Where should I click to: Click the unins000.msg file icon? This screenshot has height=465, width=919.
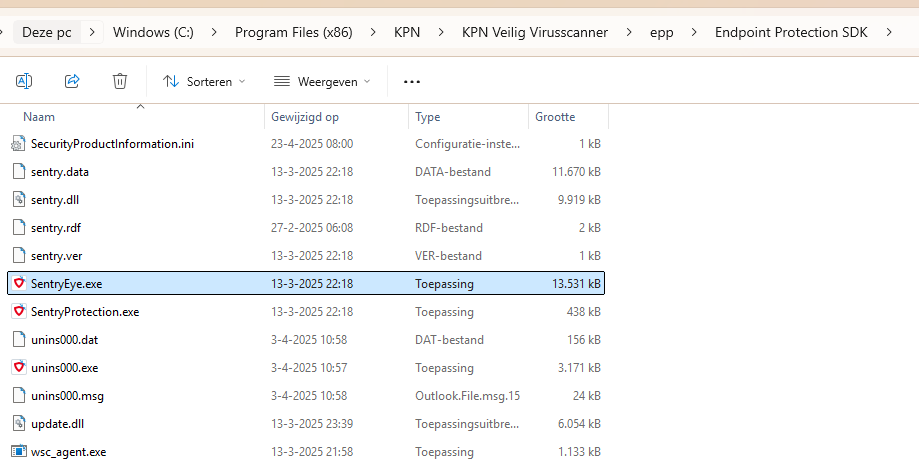click(19, 396)
